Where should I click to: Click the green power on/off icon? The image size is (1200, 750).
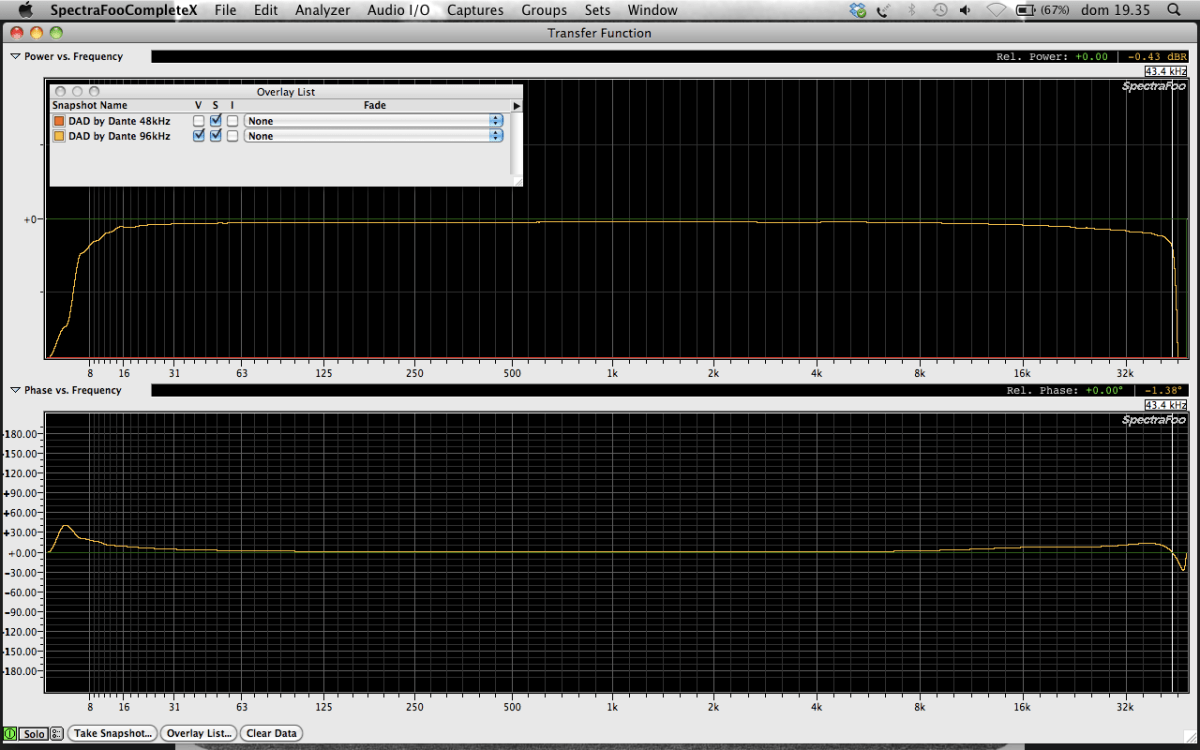point(10,733)
